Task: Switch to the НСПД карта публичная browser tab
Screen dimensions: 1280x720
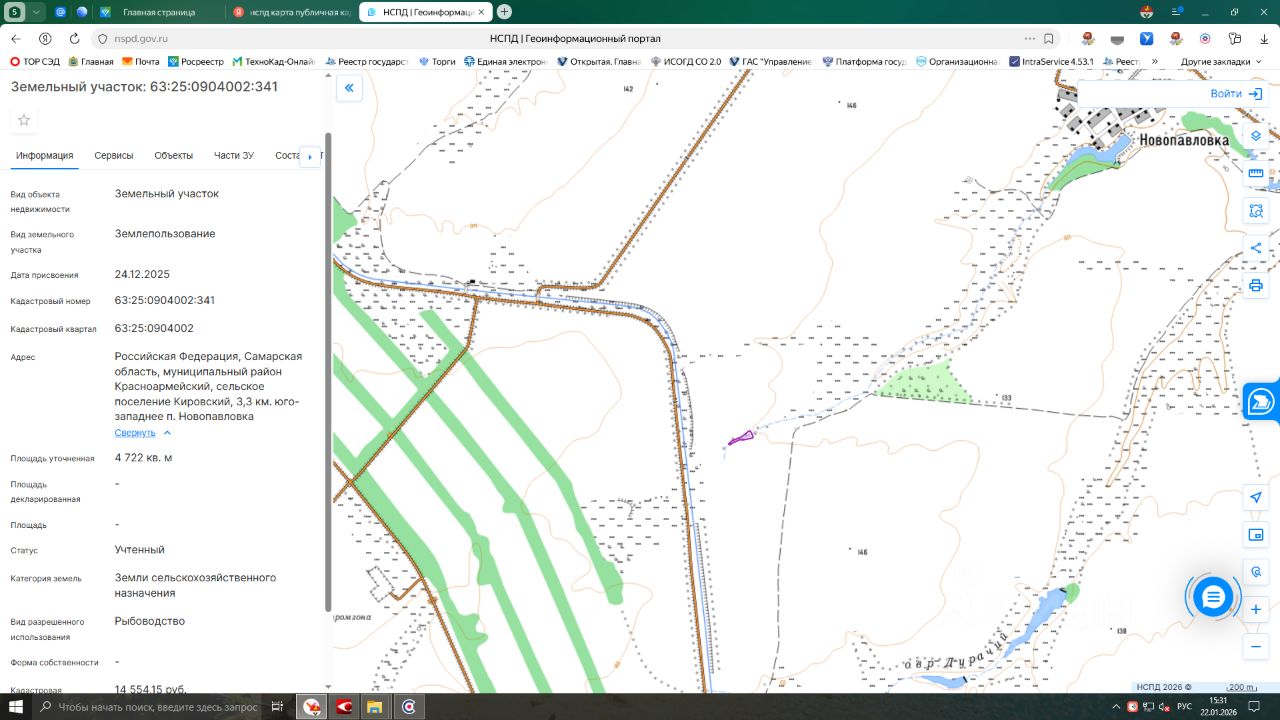Action: pos(290,12)
